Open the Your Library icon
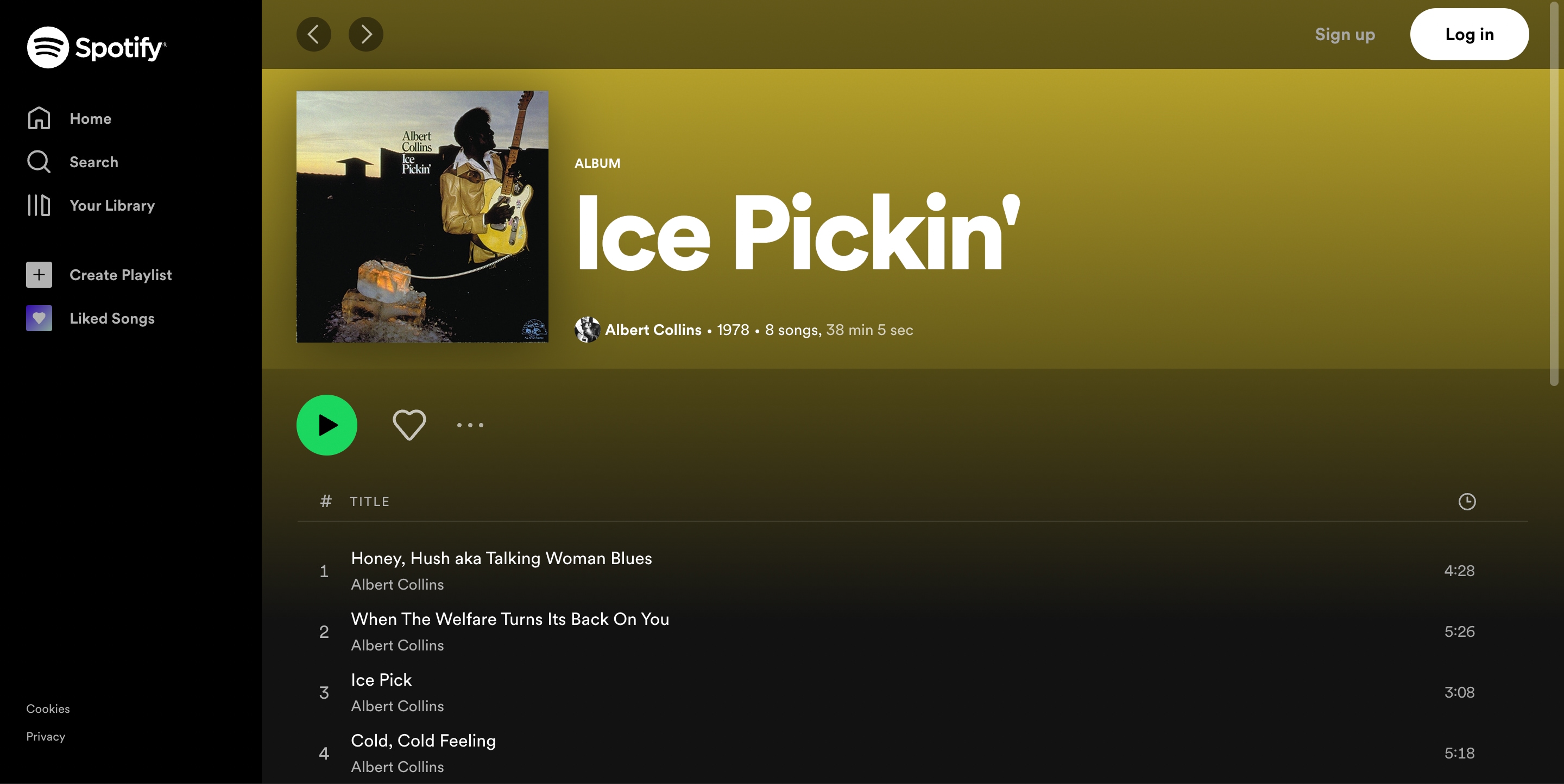 click(39, 206)
